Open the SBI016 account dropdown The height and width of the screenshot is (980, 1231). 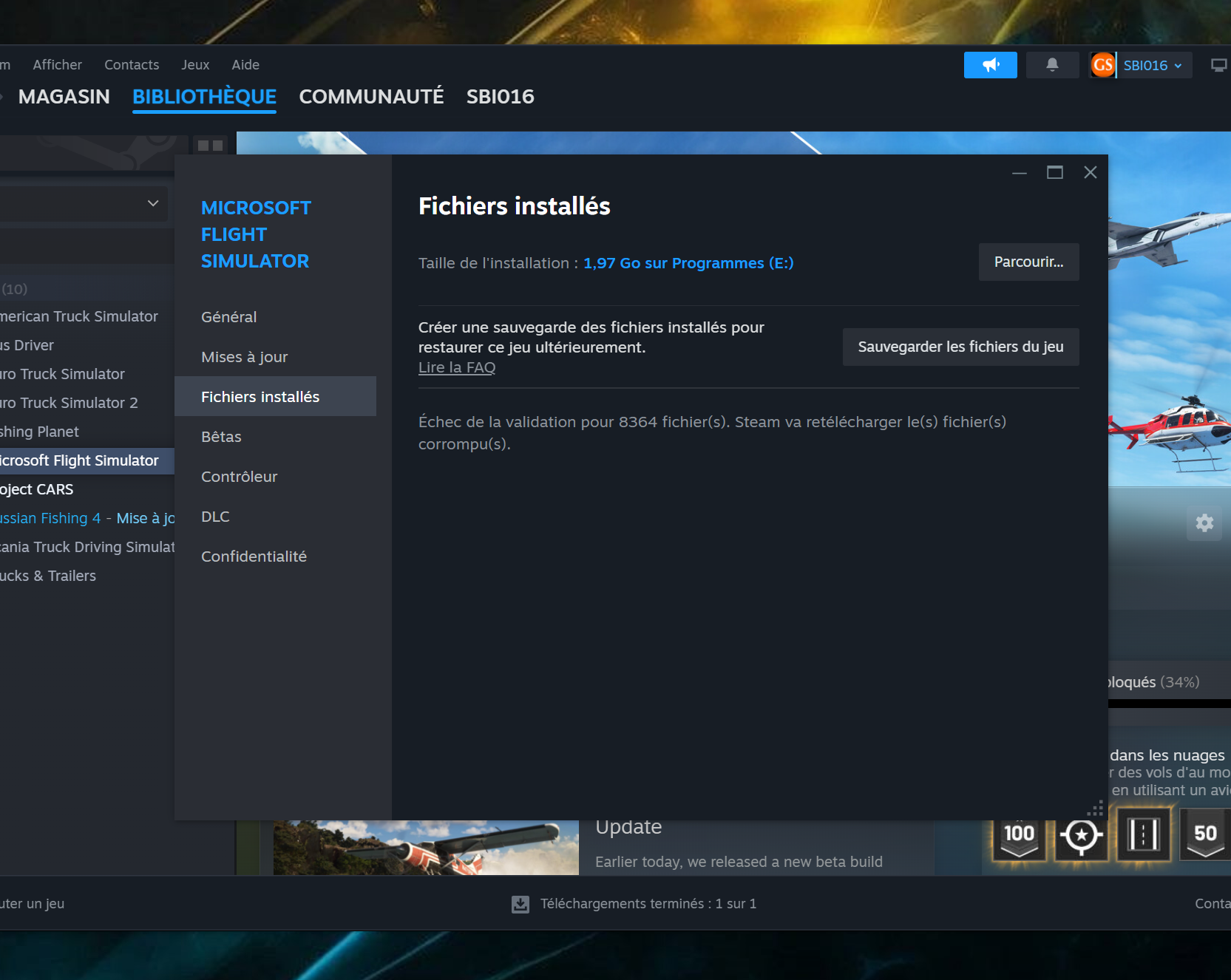[x=1153, y=65]
